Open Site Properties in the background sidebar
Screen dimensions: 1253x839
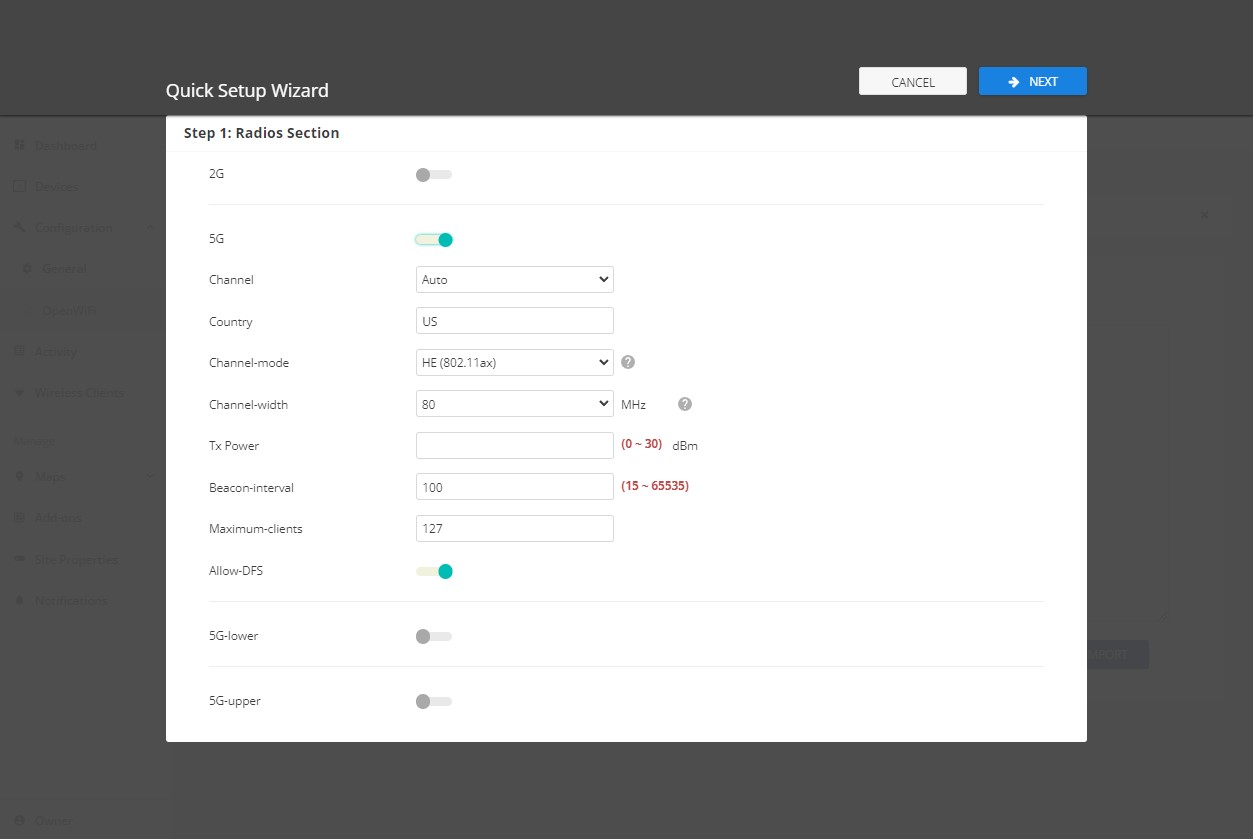pos(76,560)
